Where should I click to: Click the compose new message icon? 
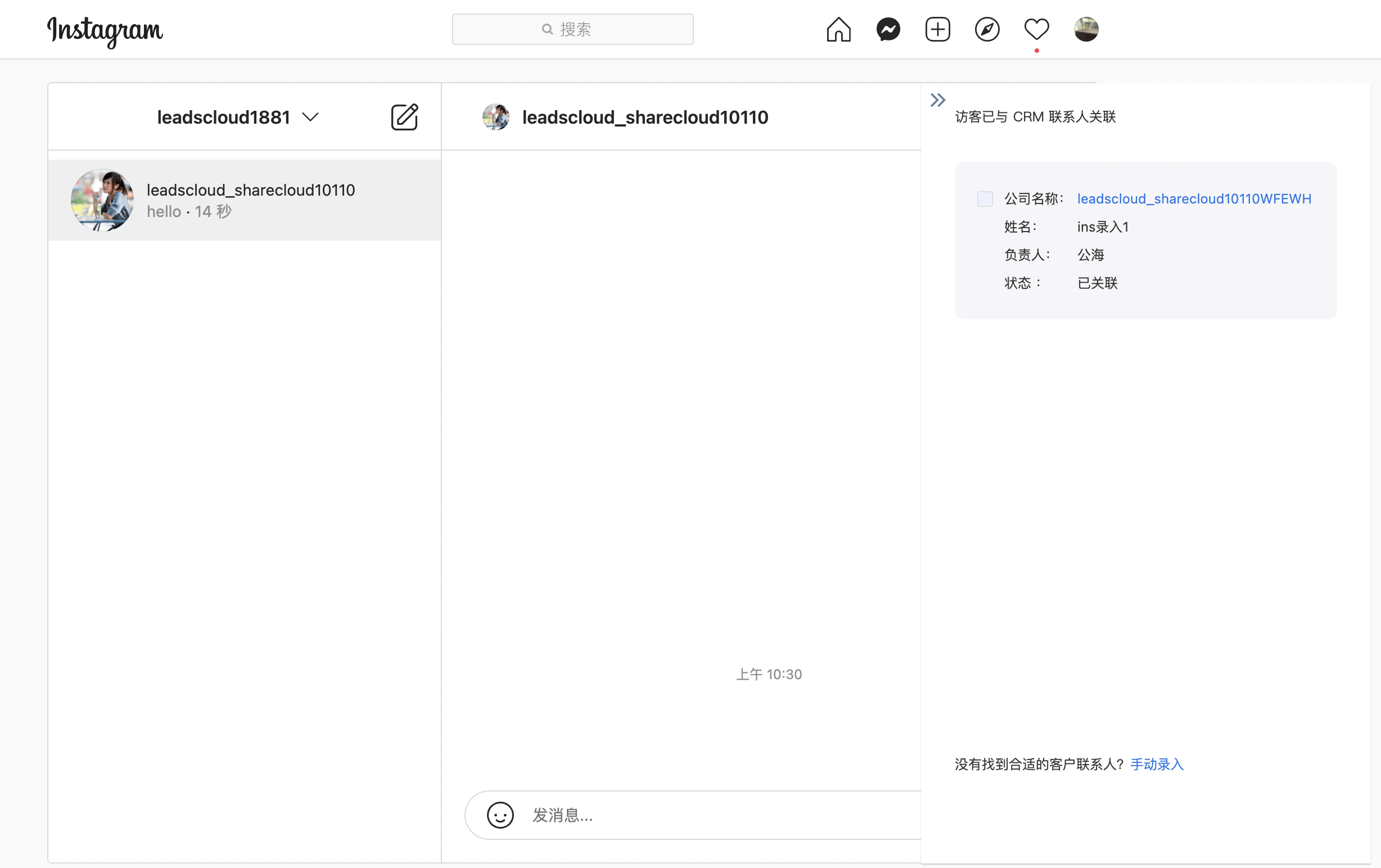click(x=404, y=117)
